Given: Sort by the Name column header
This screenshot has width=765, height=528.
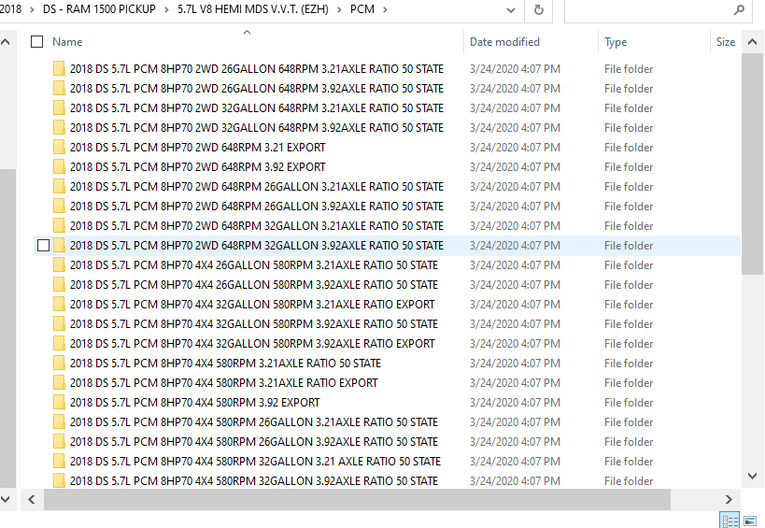Looking at the screenshot, I should 67,42.
